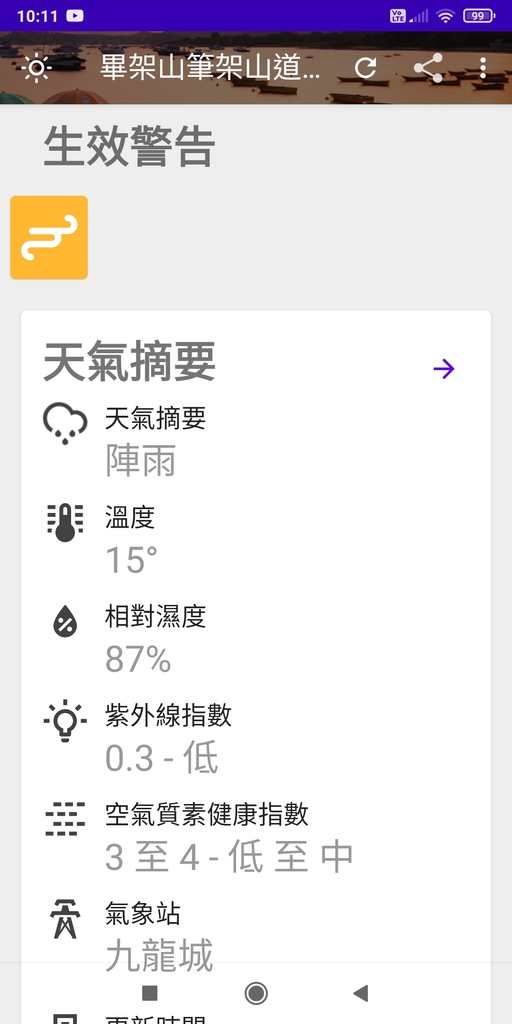Open the 天氣摘要 card title
The height and width of the screenshot is (1024, 512).
click(129, 362)
